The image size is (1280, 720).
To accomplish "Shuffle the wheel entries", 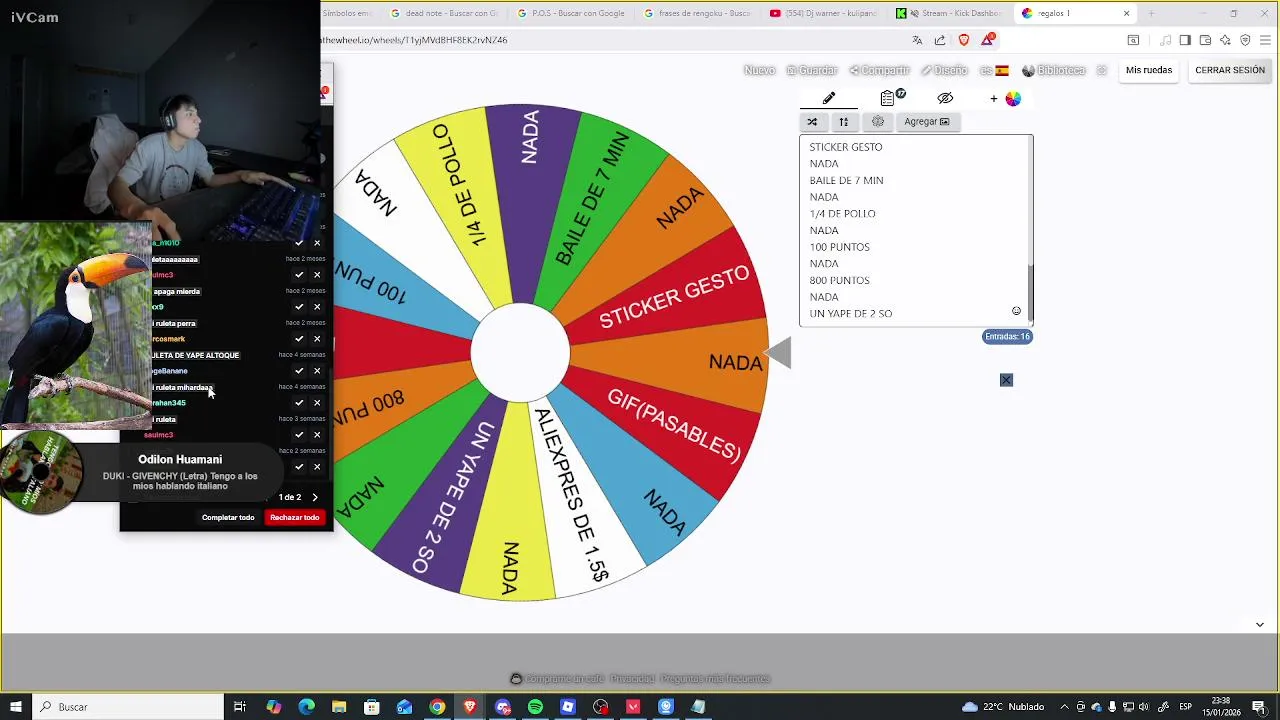I will [812, 122].
